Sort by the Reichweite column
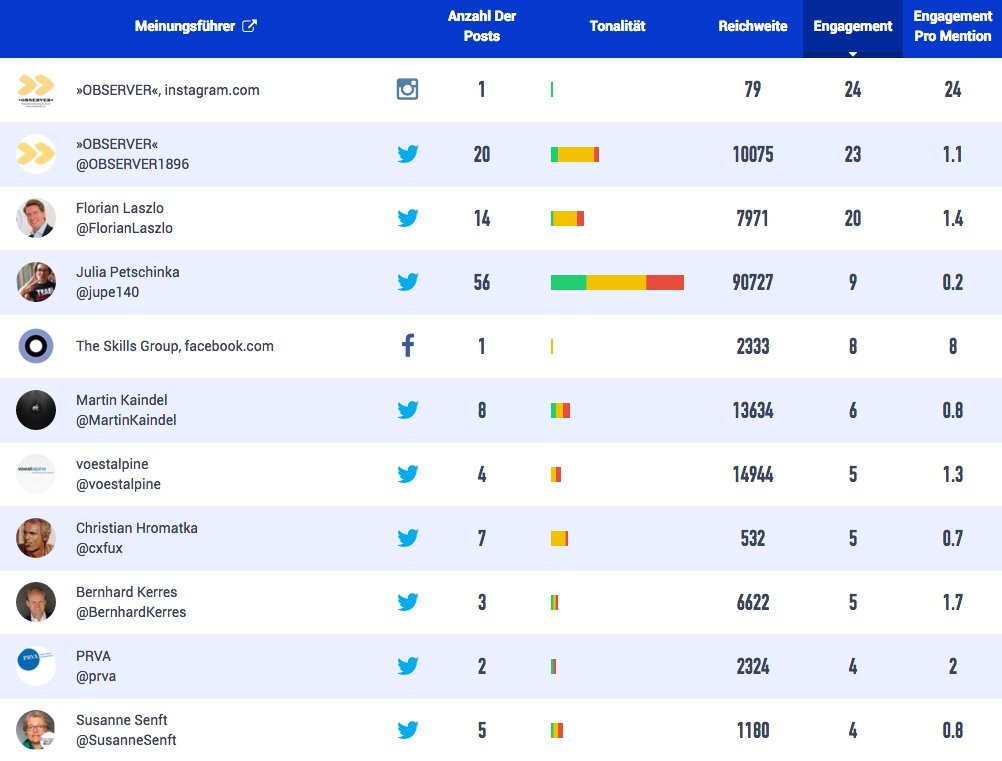The height and width of the screenshot is (761, 1002). tap(753, 26)
